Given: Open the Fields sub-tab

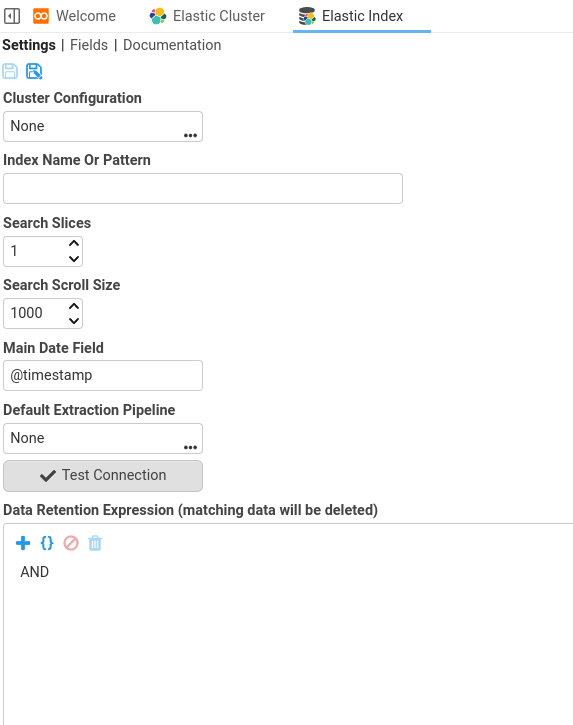Looking at the screenshot, I should [x=89, y=45].
